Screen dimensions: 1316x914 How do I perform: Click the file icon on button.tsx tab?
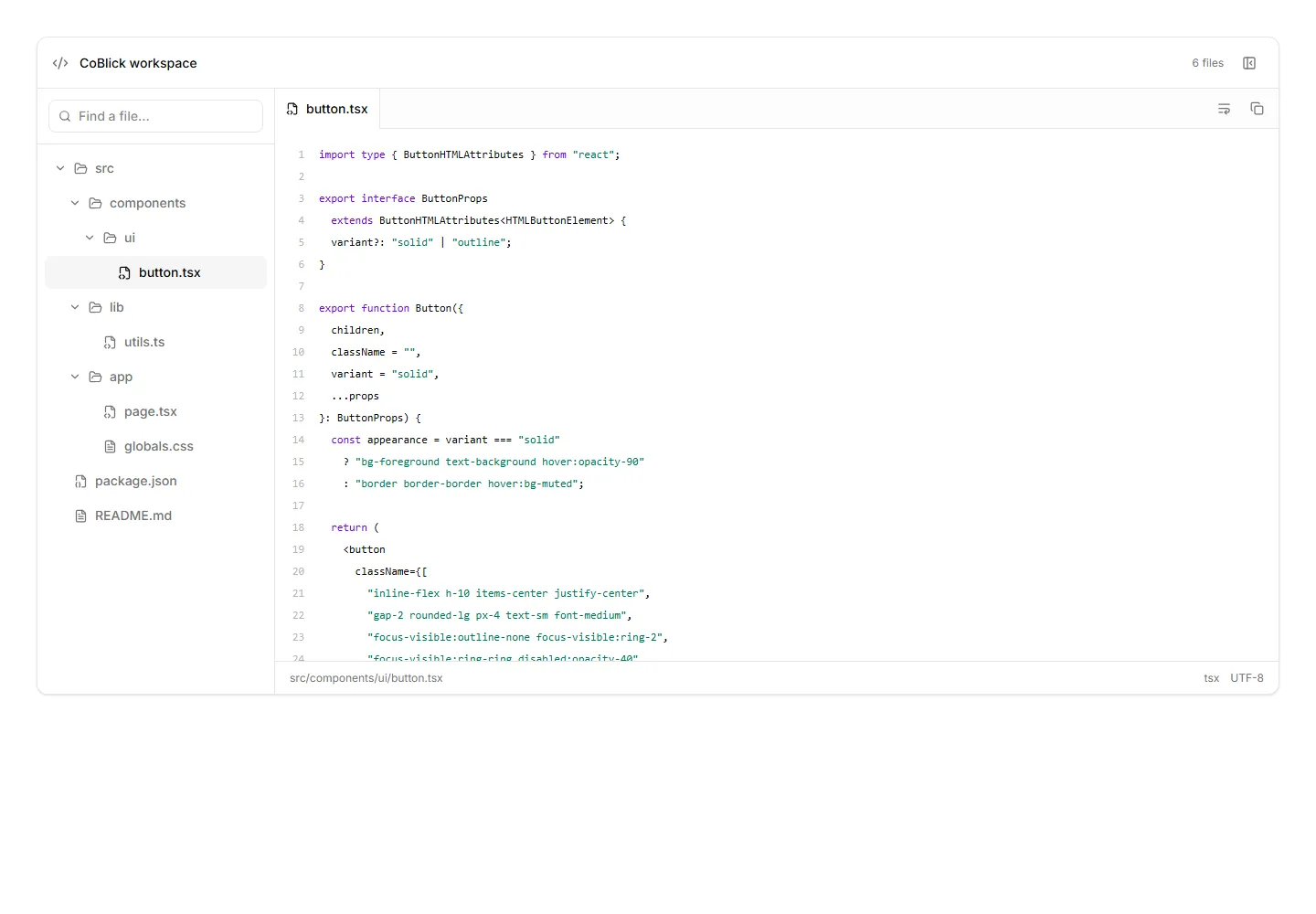coord(292,109)
